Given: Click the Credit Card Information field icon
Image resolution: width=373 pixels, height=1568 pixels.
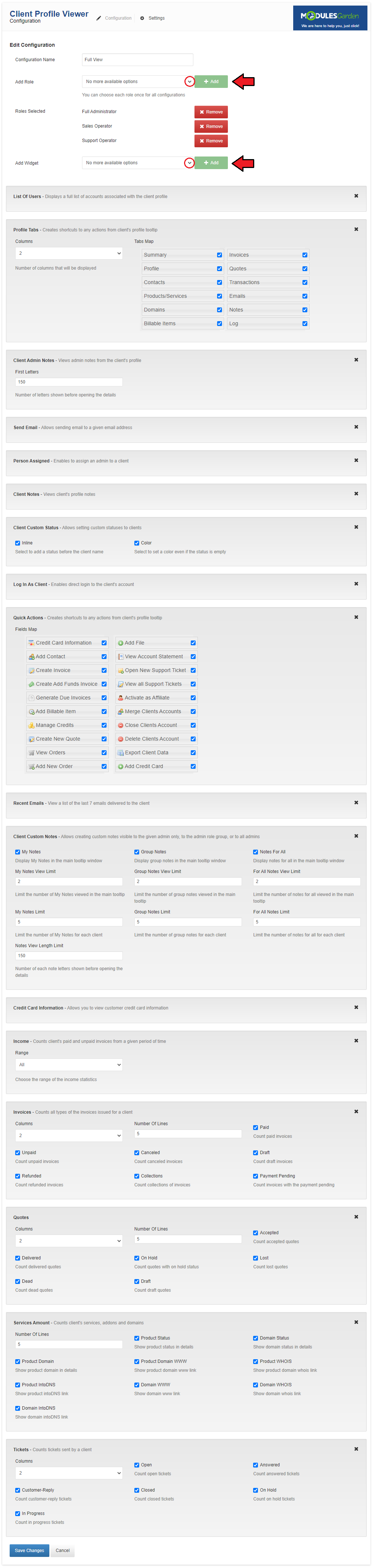Looking at the screenshot, I should tap(31, 643).
